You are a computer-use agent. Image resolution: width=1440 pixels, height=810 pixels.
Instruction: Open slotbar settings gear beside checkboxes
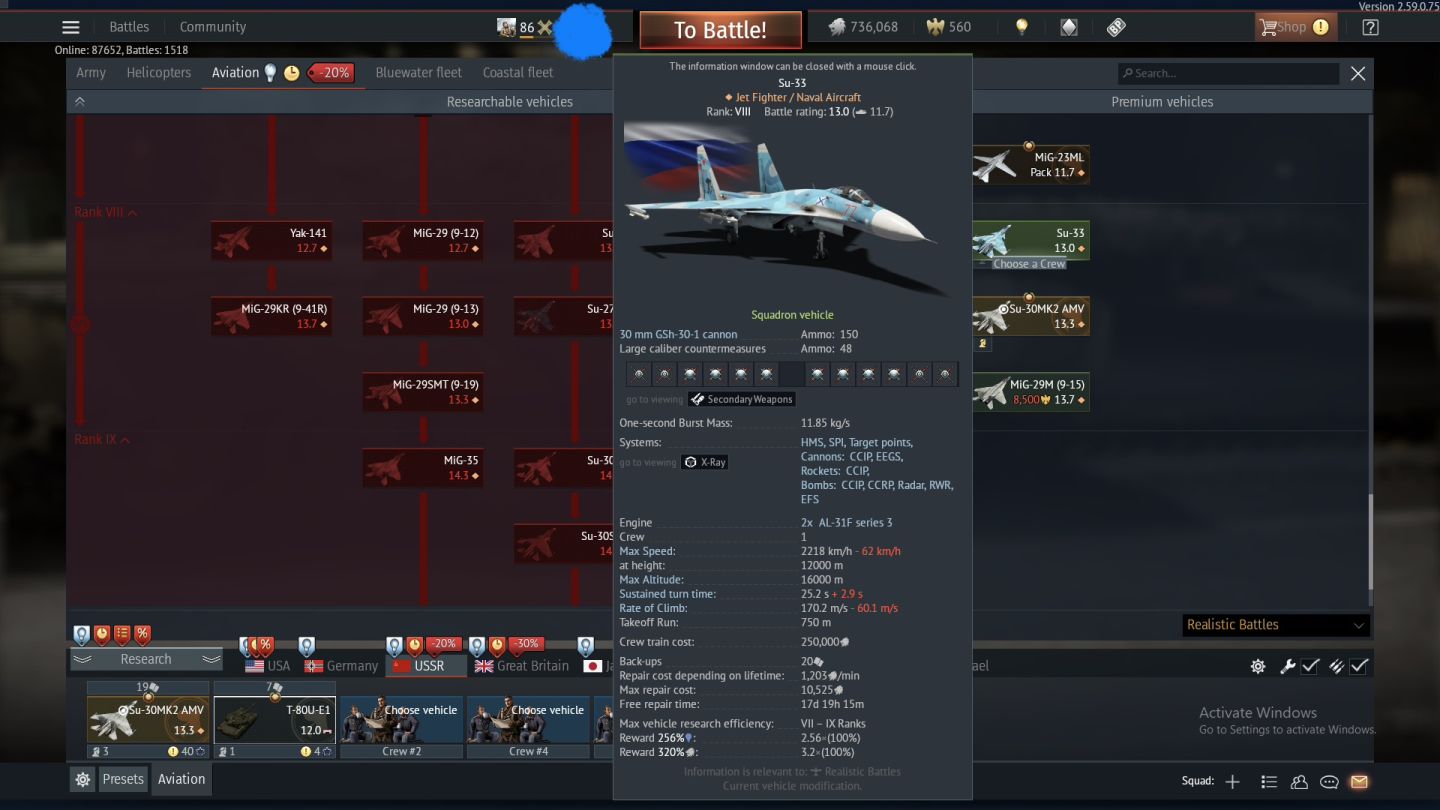coord(1258,666)
